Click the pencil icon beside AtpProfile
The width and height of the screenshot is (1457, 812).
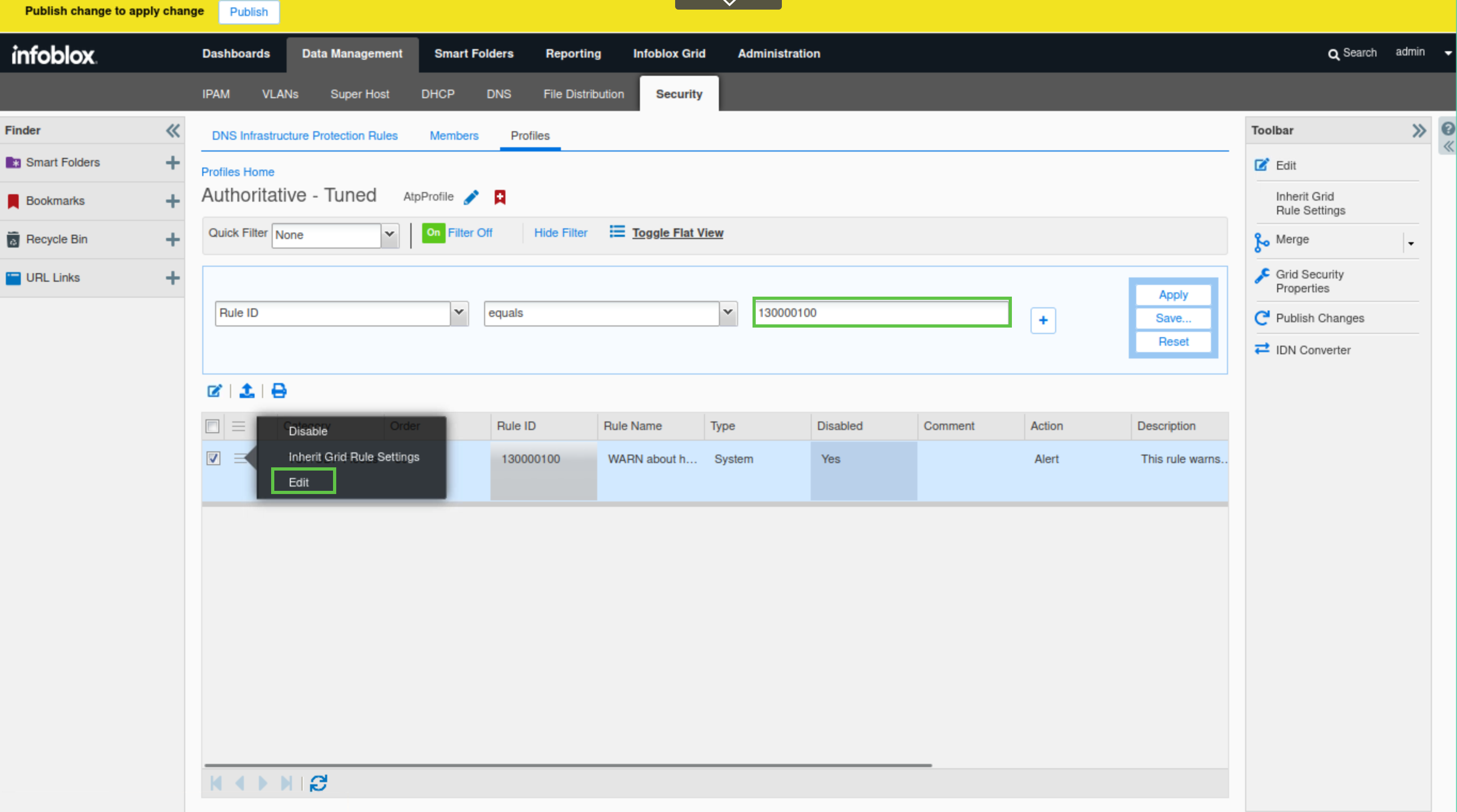pyautogui.click(x=471, y=197)
